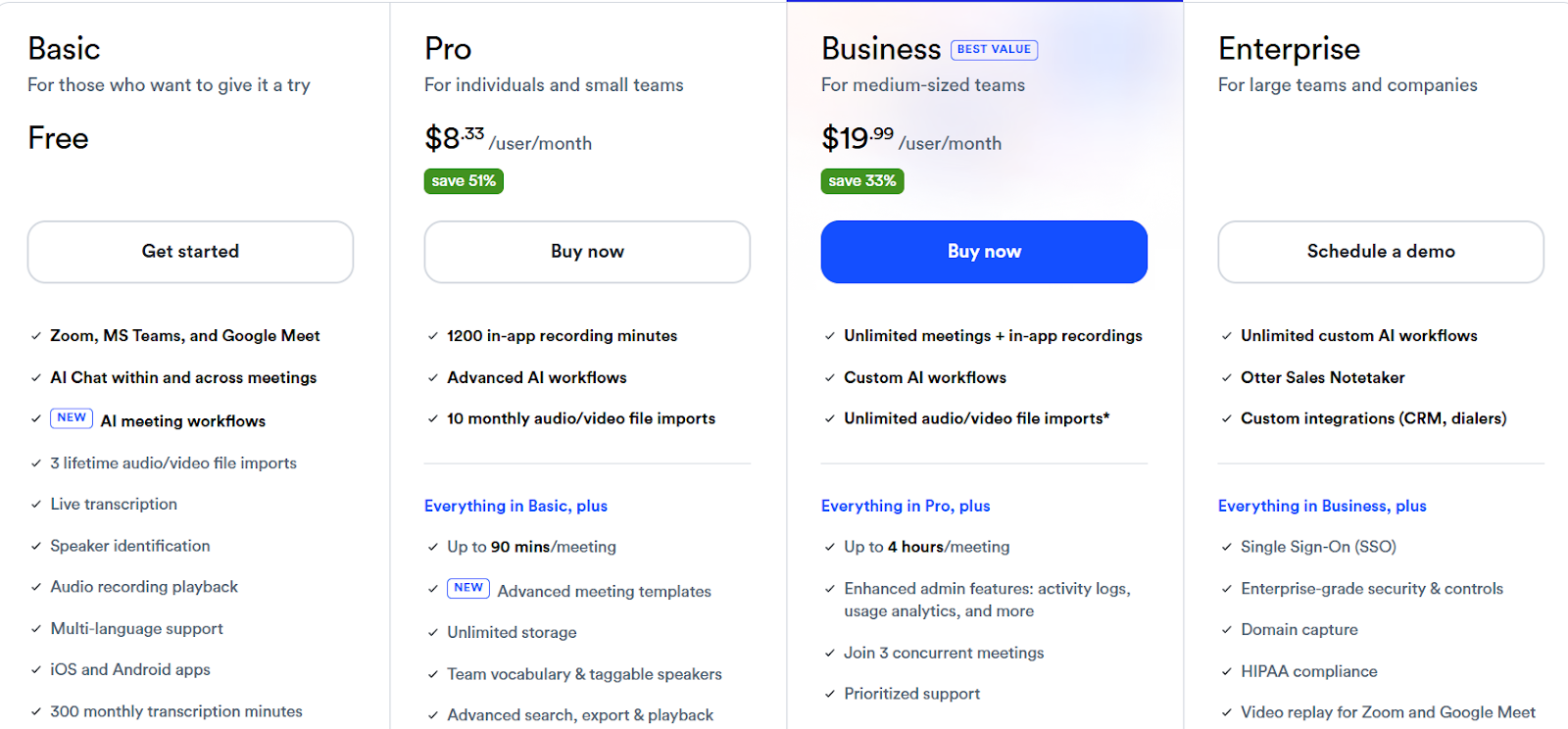Click the Enterprise plan heading

point(1289,49)
